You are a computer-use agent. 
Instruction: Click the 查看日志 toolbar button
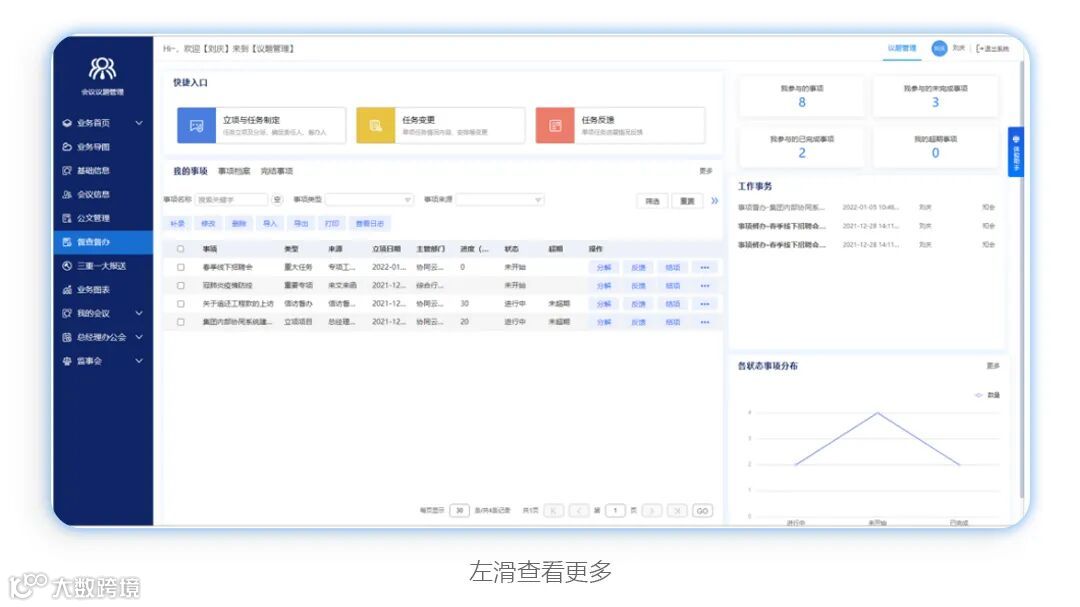pos(370,224)
